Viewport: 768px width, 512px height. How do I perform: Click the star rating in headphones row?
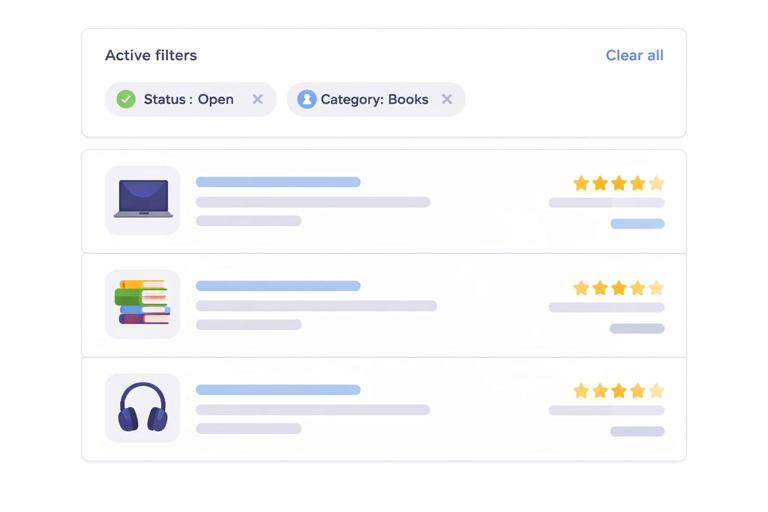tap(619, 391)
